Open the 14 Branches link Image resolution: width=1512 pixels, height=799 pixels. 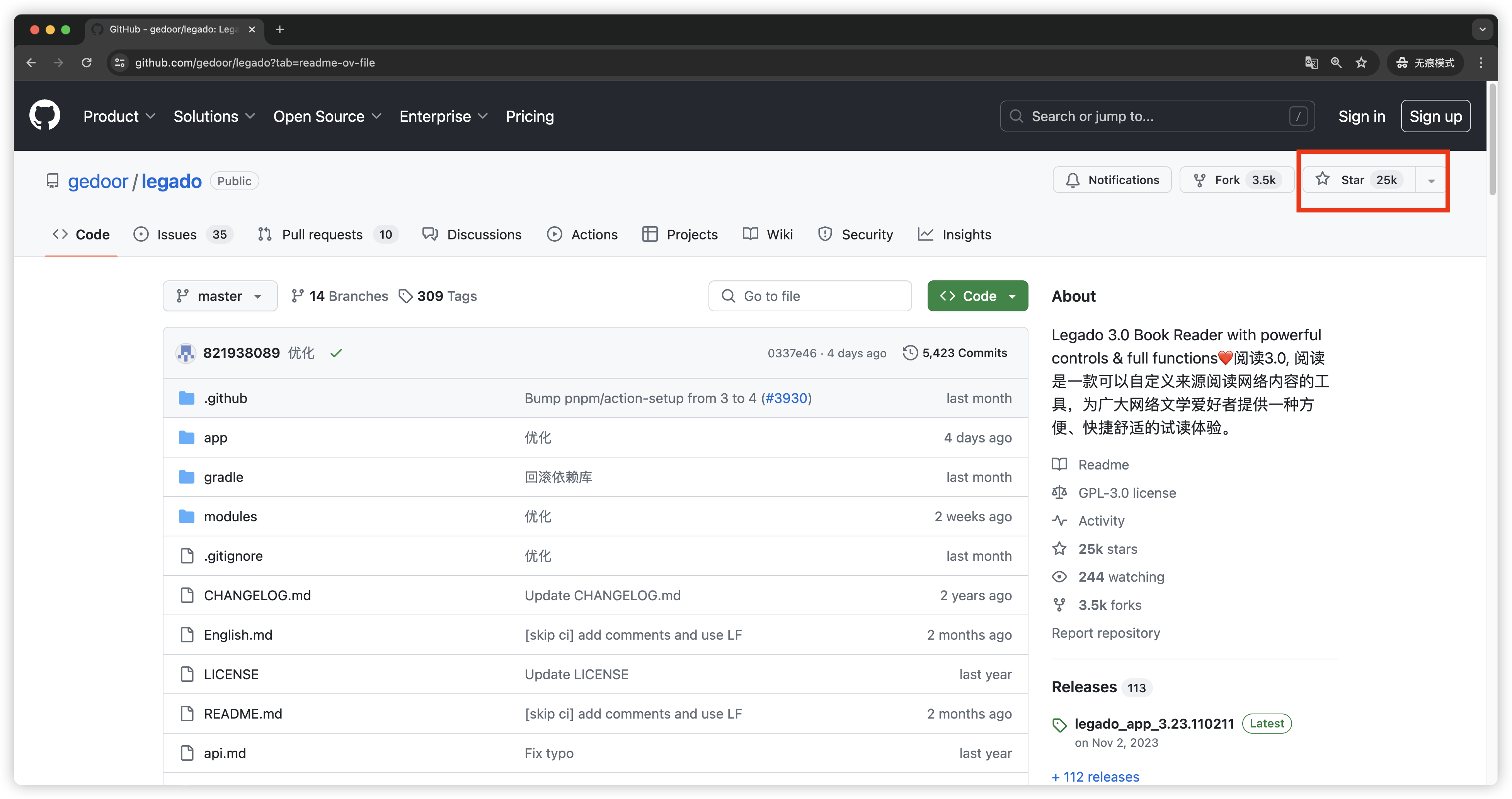point(339,295)
